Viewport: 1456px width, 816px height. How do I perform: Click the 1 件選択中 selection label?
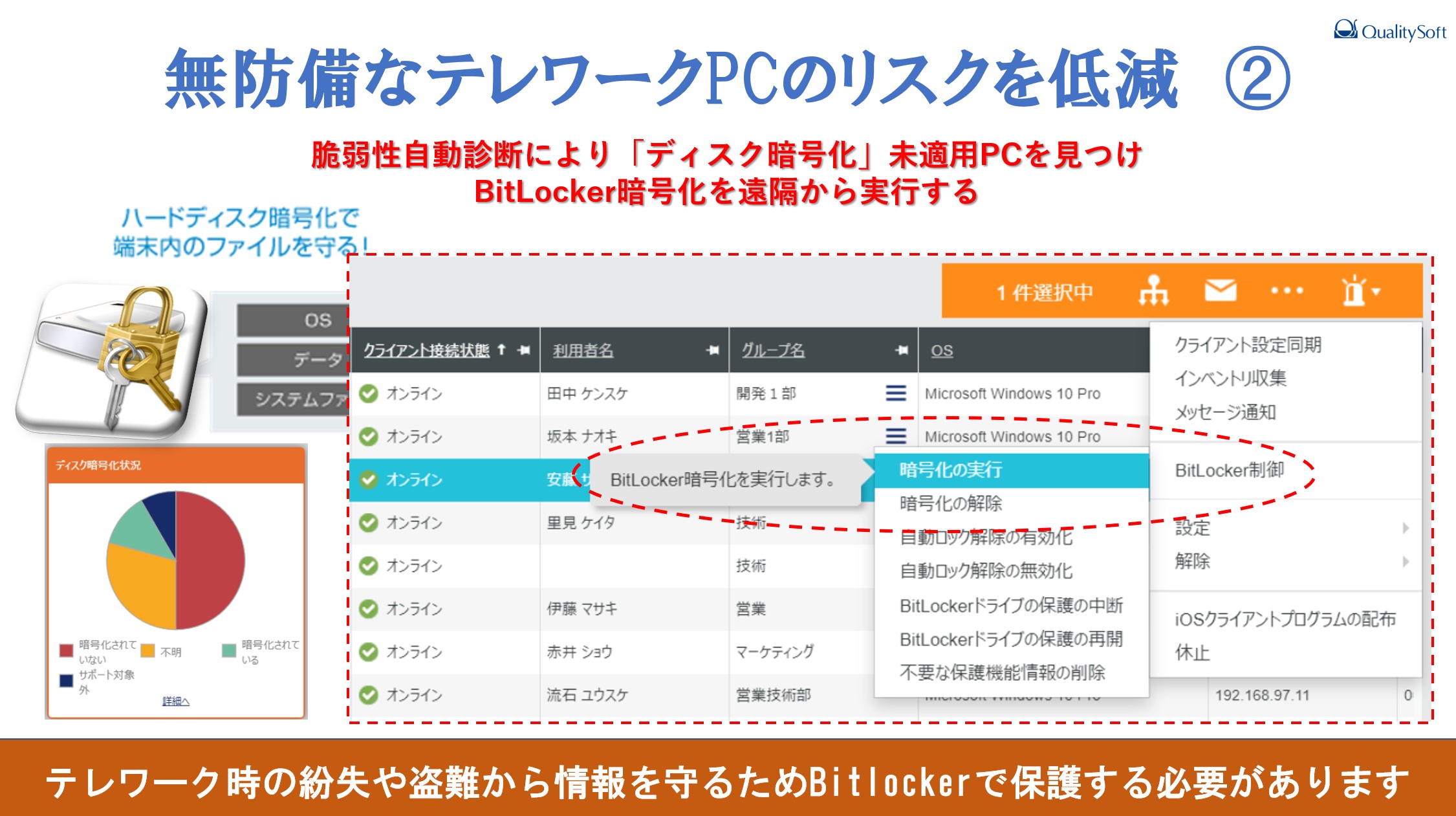[x=1045, y=292]
